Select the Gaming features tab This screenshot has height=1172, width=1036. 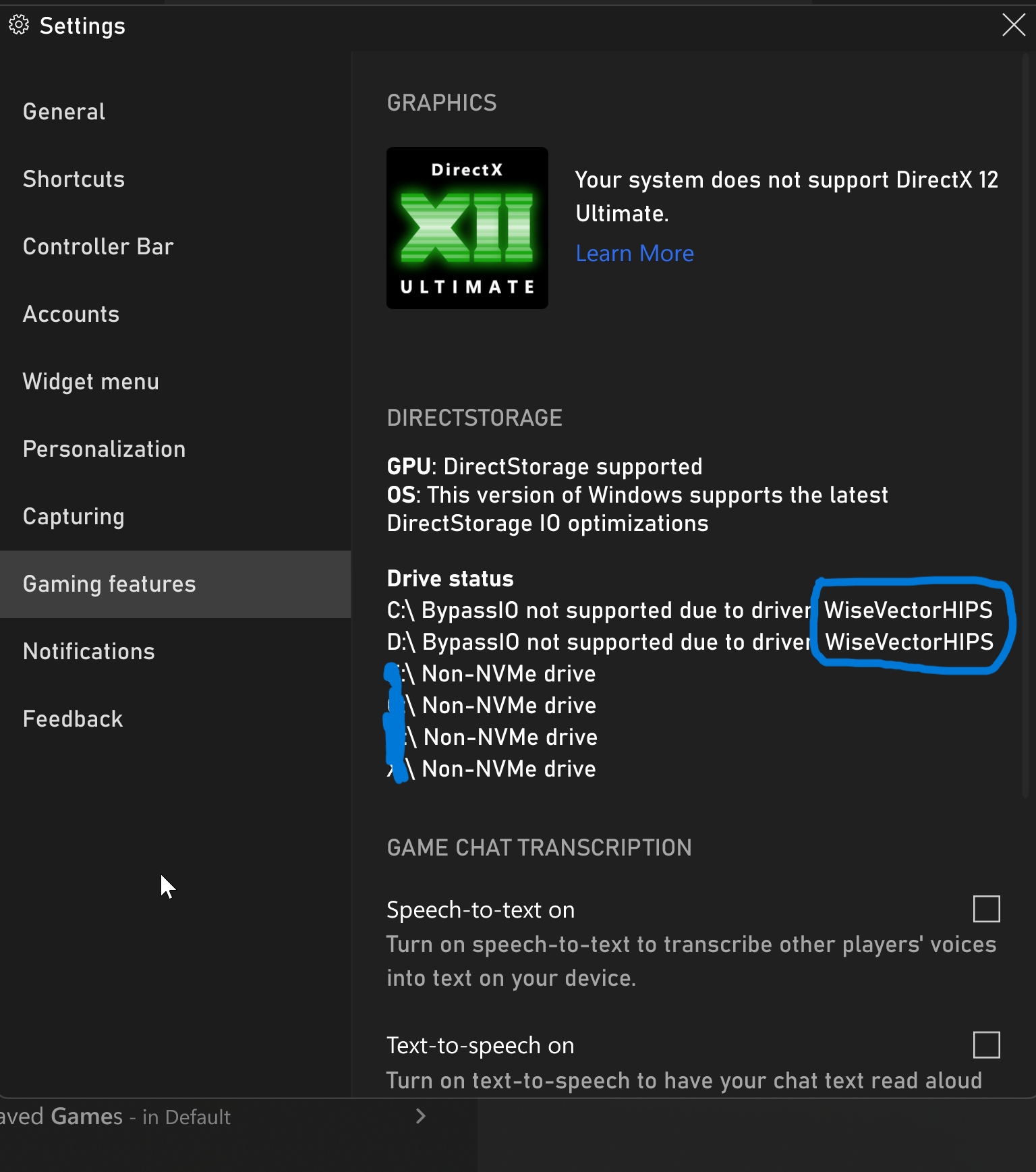click(109, 584)
